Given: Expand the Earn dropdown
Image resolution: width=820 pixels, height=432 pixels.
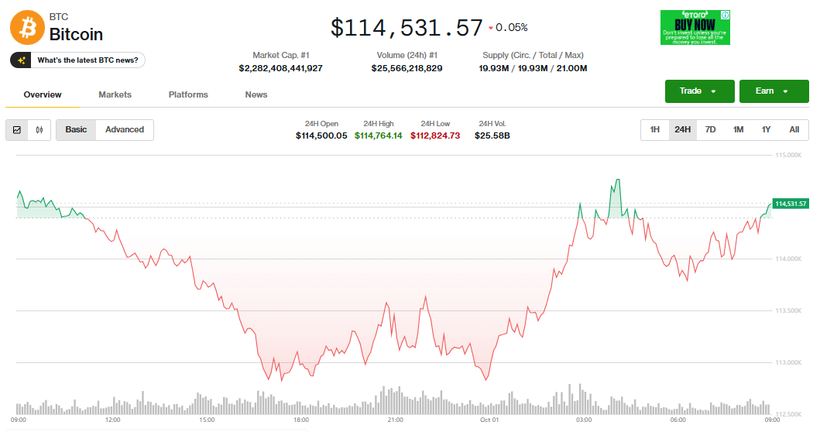Looking at the screenshot, I should (773, 91).
